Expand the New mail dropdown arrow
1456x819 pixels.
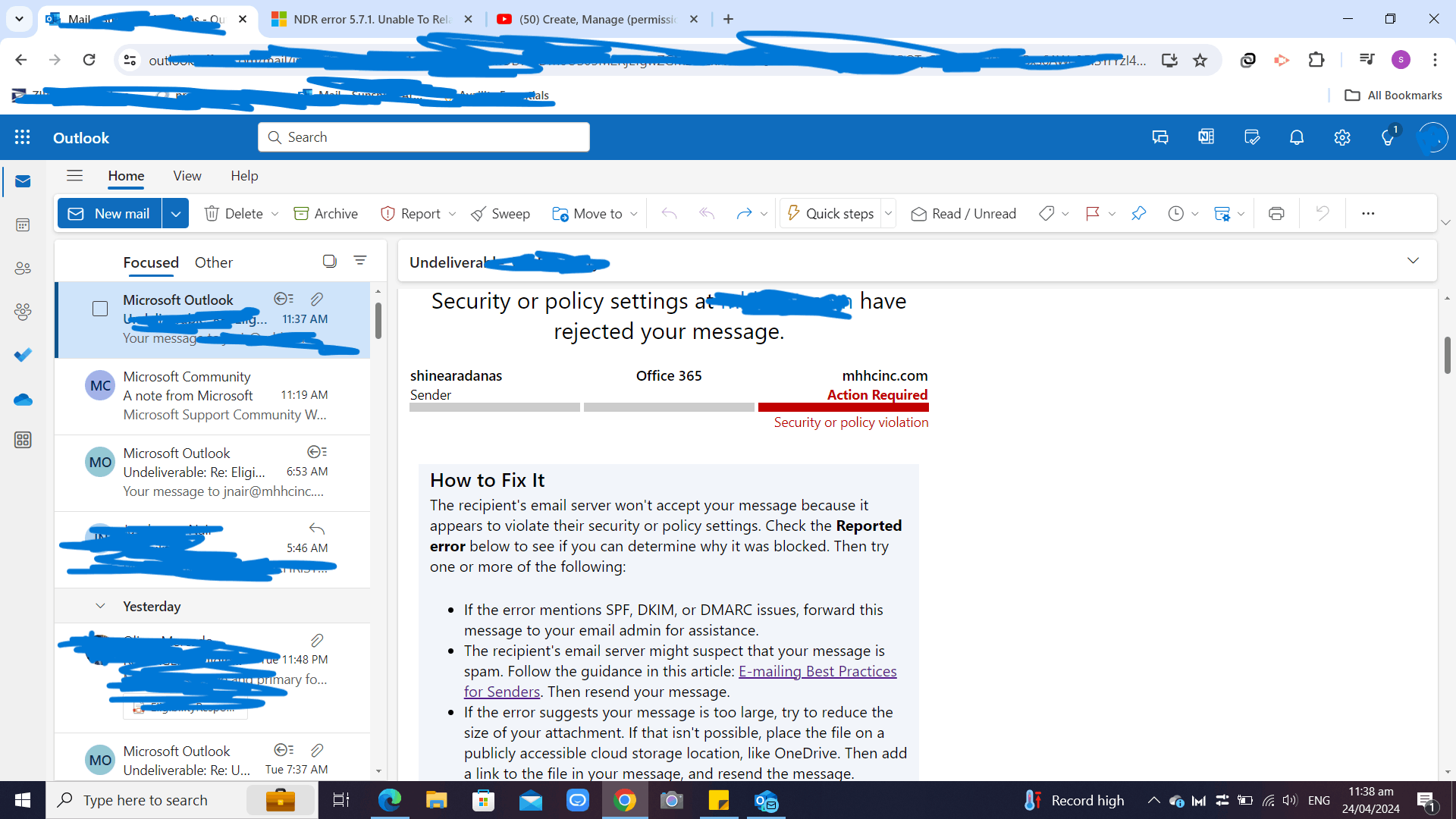(175, 214)
